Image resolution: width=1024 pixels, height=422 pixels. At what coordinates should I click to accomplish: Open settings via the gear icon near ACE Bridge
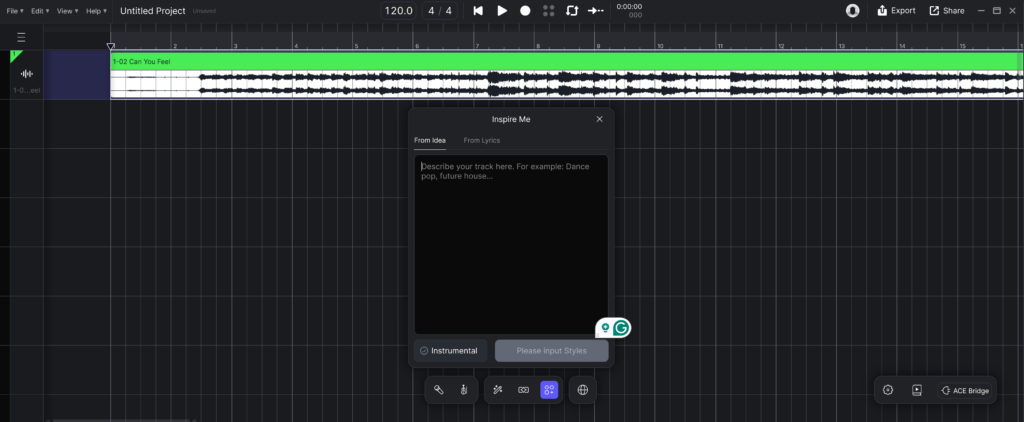coord(888,390)
